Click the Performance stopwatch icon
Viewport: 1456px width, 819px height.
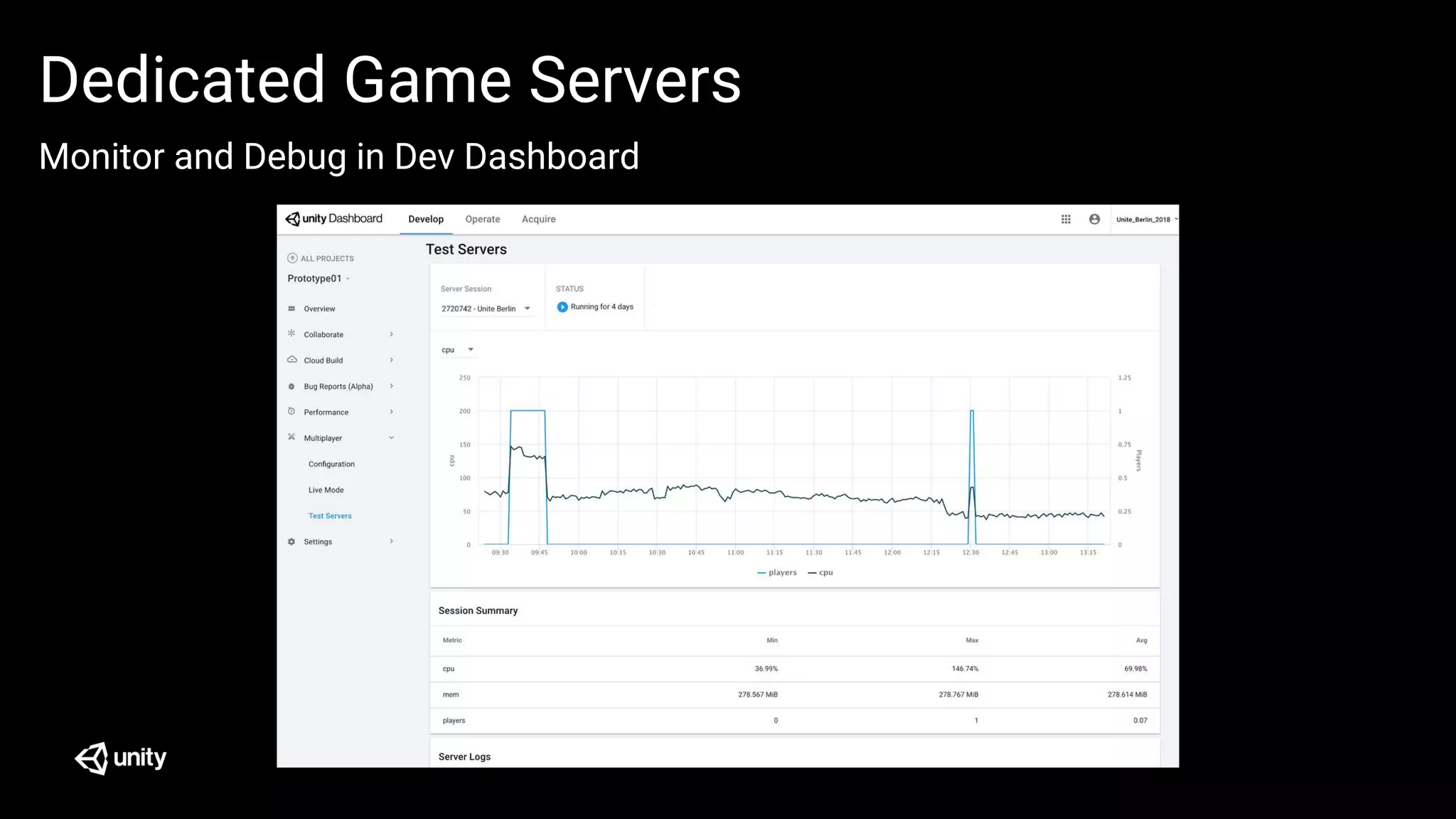click(x=291, y=412)
